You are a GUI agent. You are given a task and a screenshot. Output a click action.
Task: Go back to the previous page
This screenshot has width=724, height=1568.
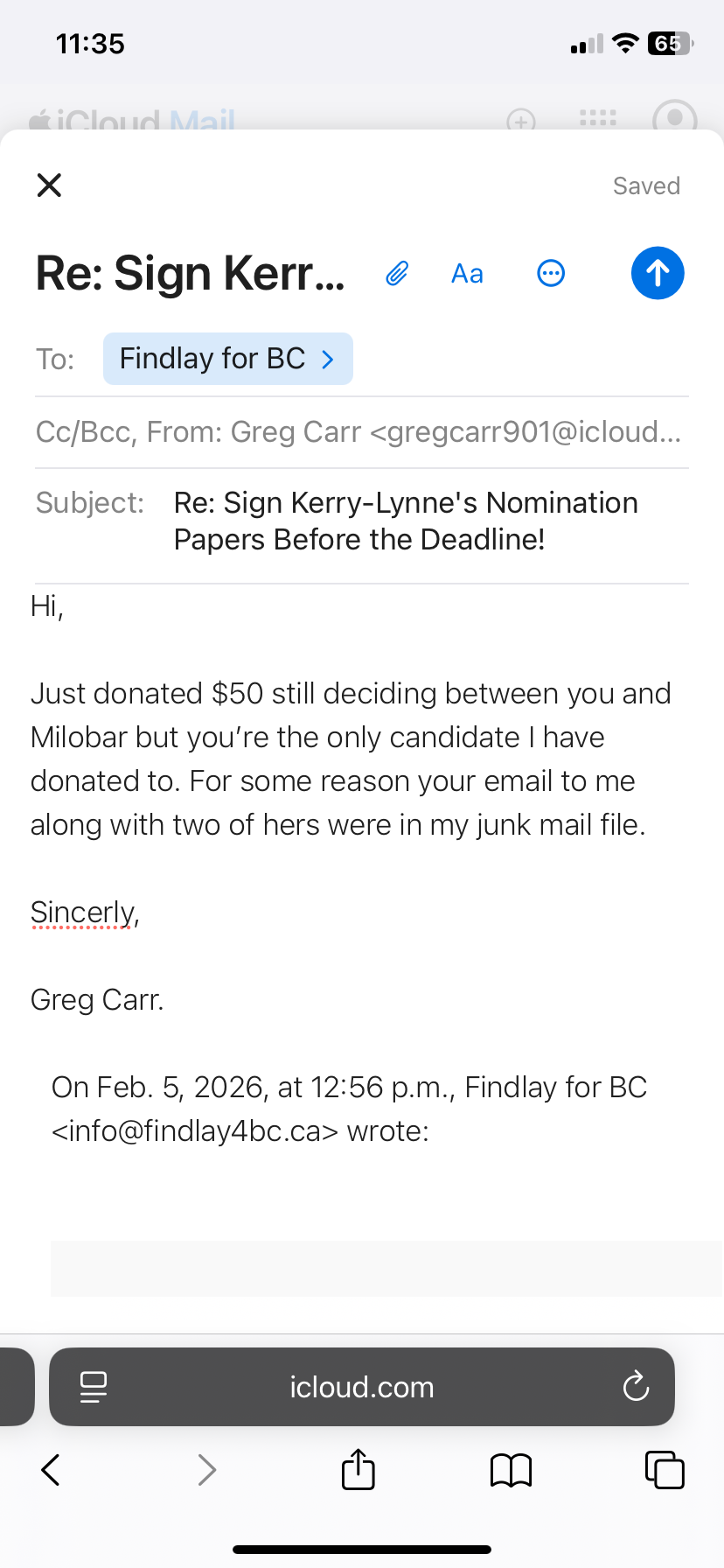[51, 1470]
